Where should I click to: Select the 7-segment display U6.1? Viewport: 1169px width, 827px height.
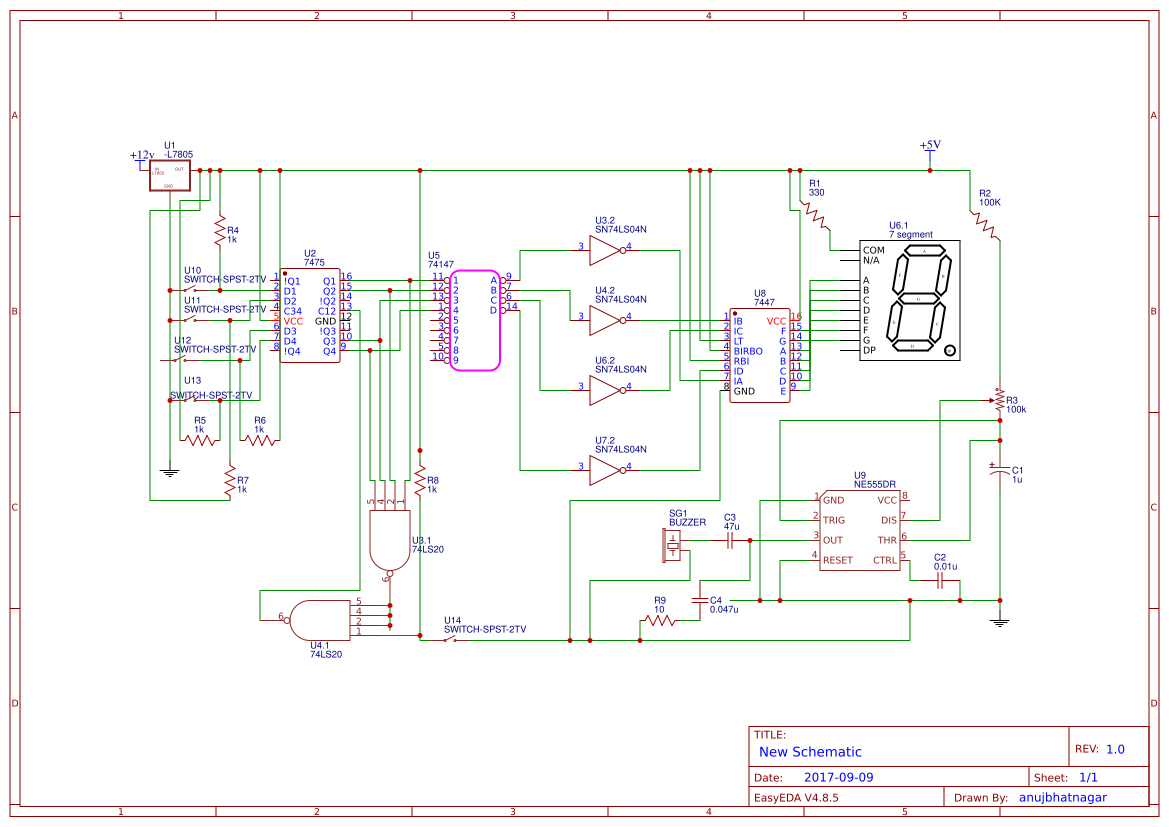(910, 300)
